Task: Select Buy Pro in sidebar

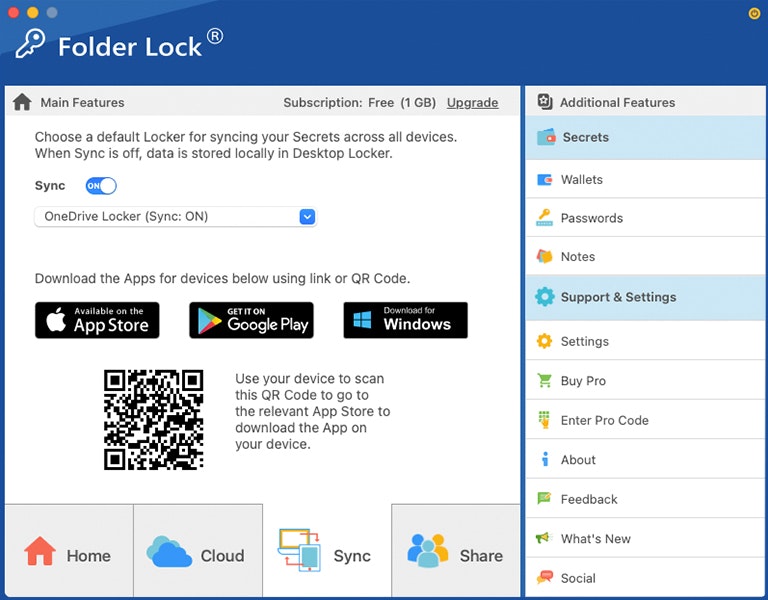Action: 646,381
